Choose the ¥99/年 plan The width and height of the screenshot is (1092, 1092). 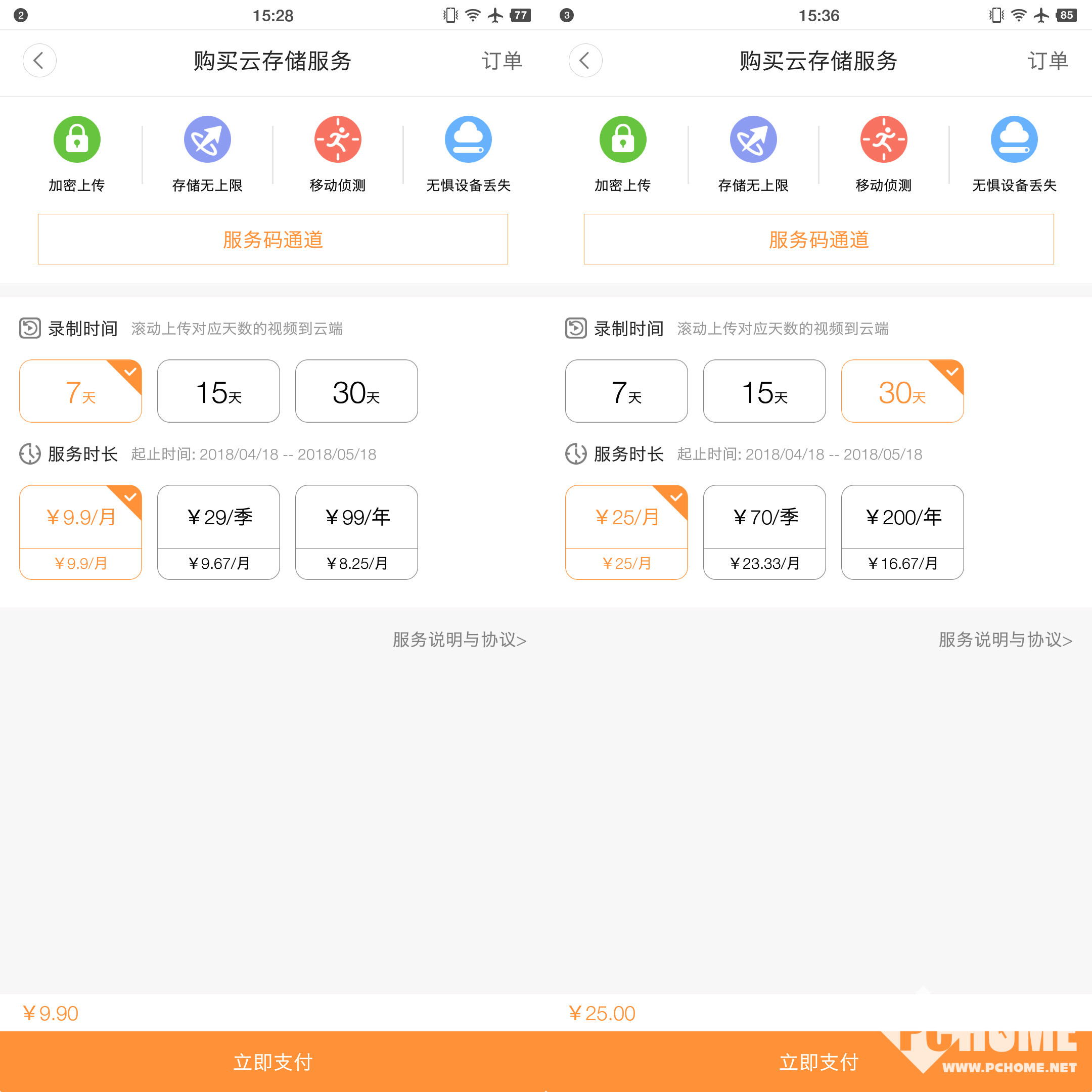[x=356, y=531]
